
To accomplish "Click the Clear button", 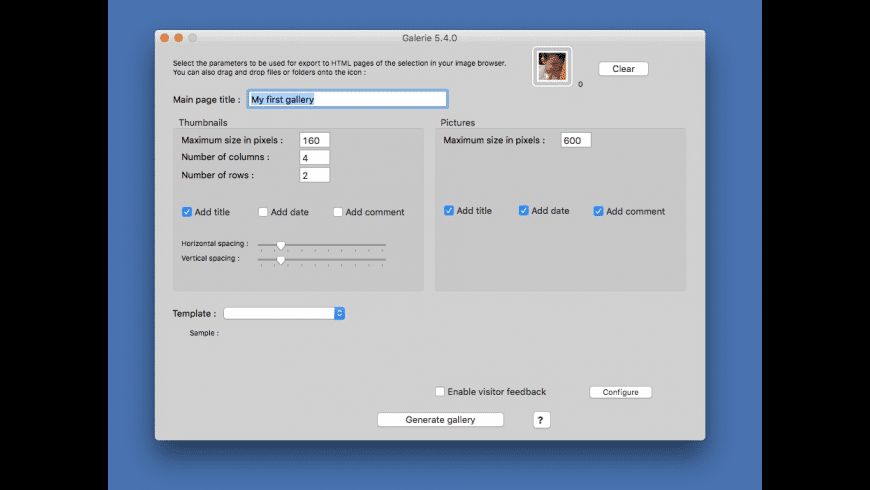I will [623, 69].
